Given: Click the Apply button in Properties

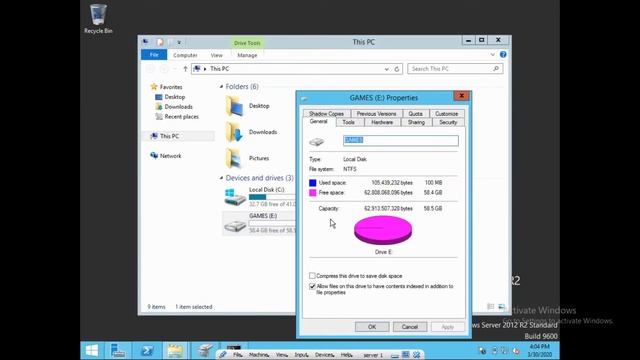Looking at the screenshot, I should click(448, 327).
